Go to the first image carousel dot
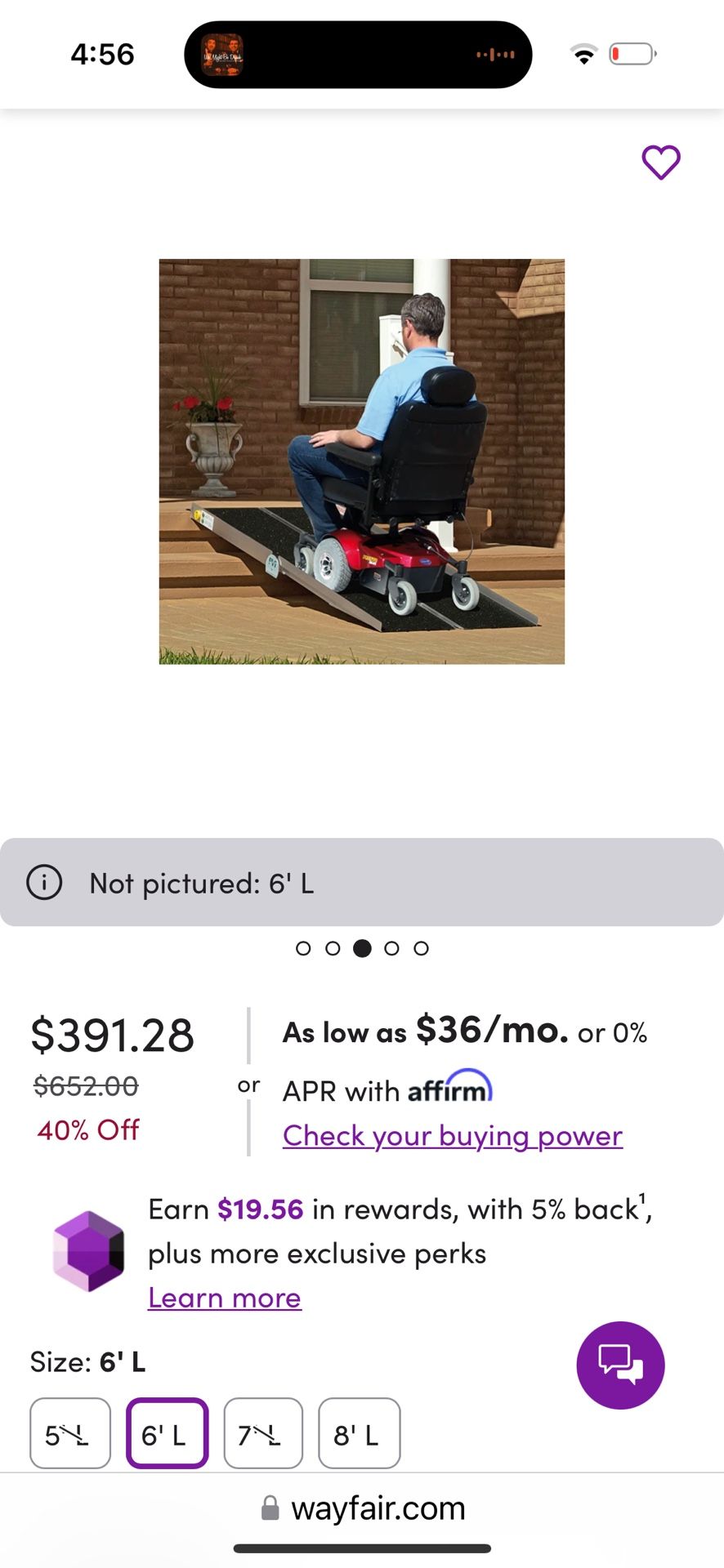724x1568 pixels. click(303, 948)
